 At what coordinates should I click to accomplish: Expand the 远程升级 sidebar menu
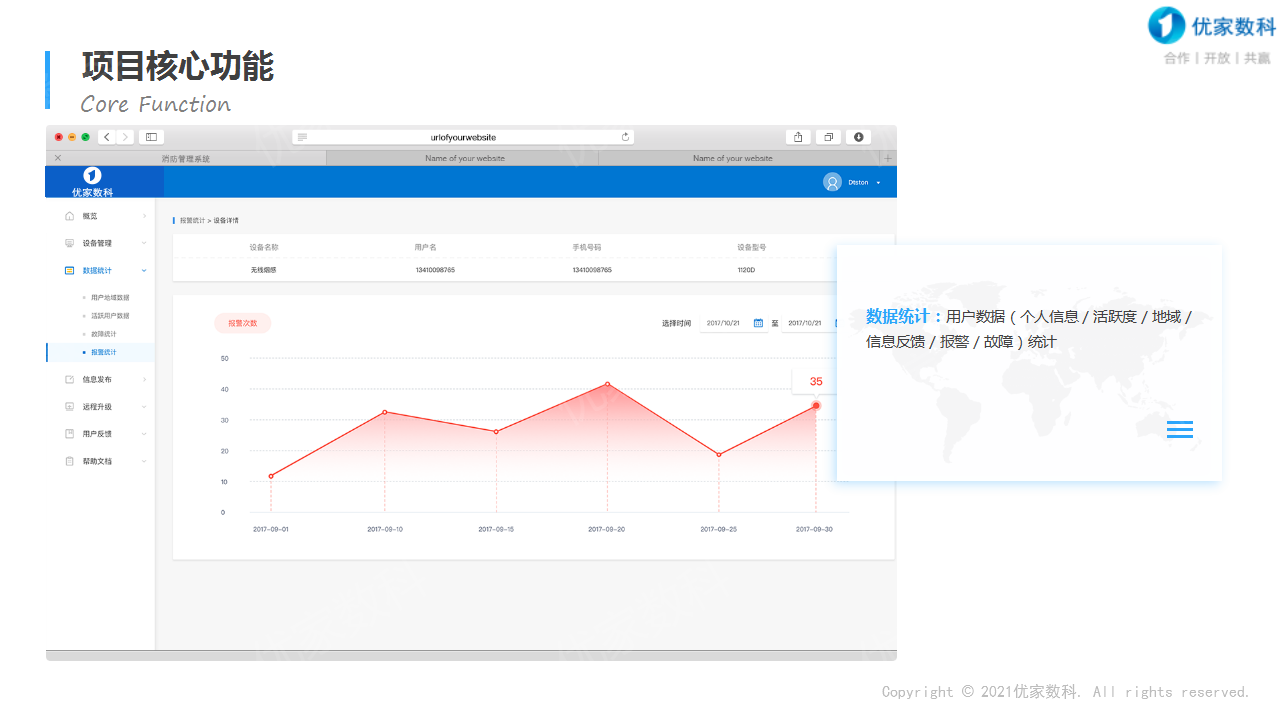tap(144, 407)
